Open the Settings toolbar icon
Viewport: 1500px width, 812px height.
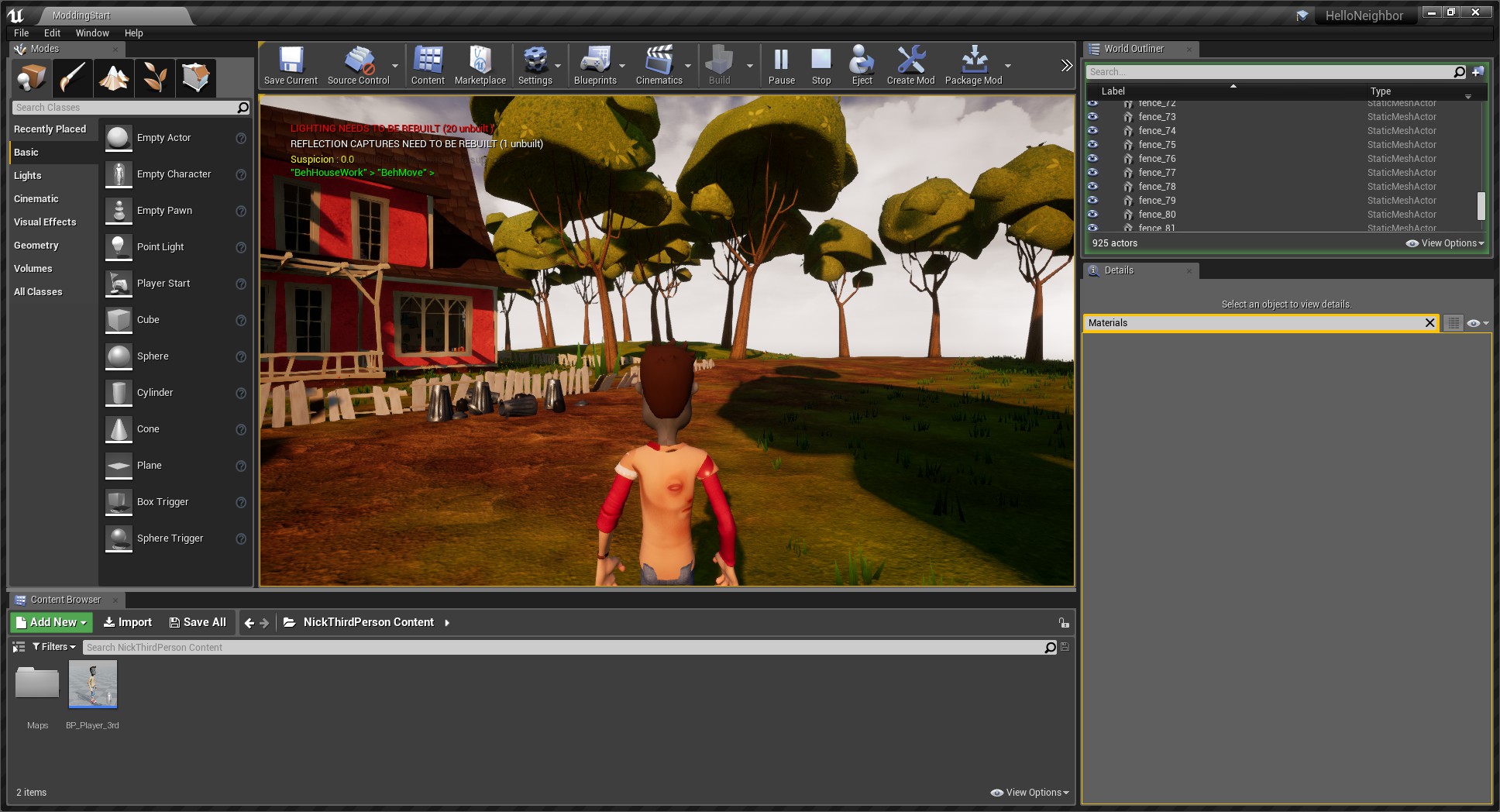click(x=535, y=65)
